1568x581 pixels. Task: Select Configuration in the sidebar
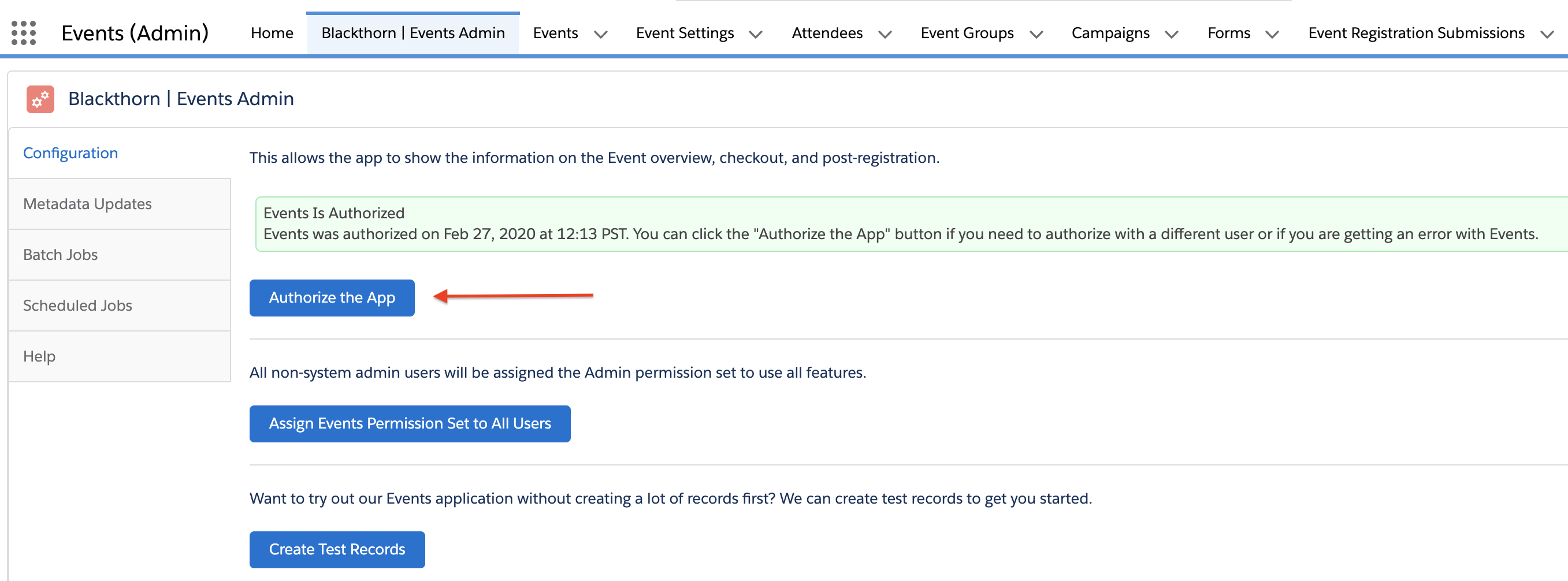[70, 153]
